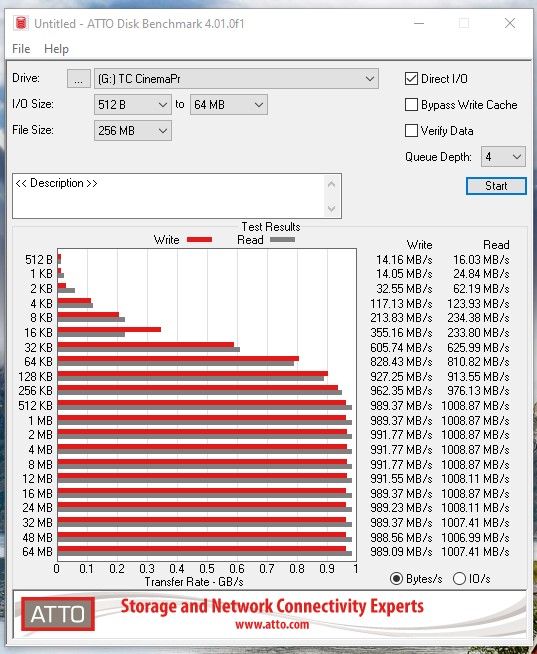Screen dimensions: 537x654
Task: Start the benchmark with the Start button
Action: (x=496, y=186)
